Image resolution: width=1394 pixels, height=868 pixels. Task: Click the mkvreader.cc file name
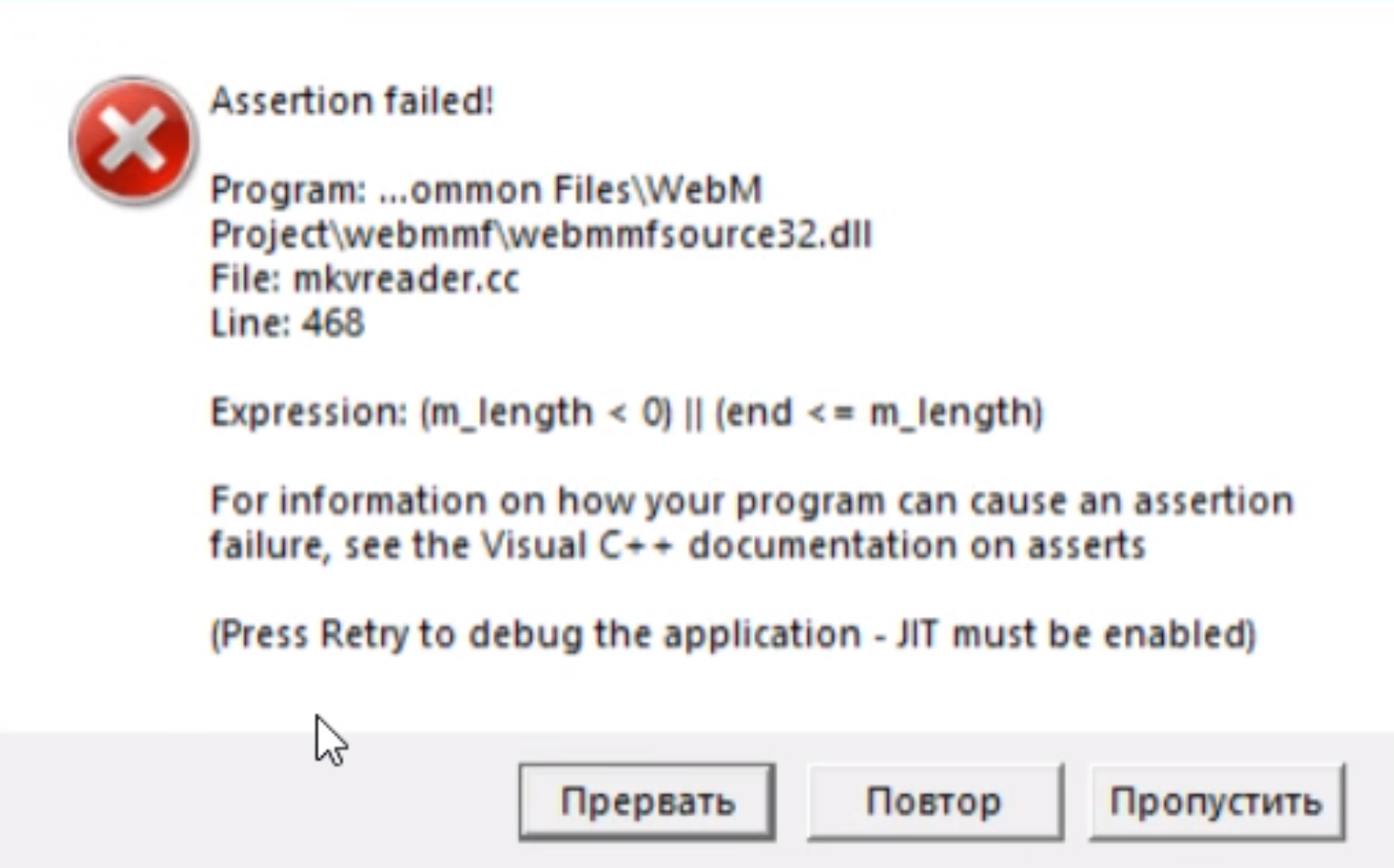coord(405,280)
